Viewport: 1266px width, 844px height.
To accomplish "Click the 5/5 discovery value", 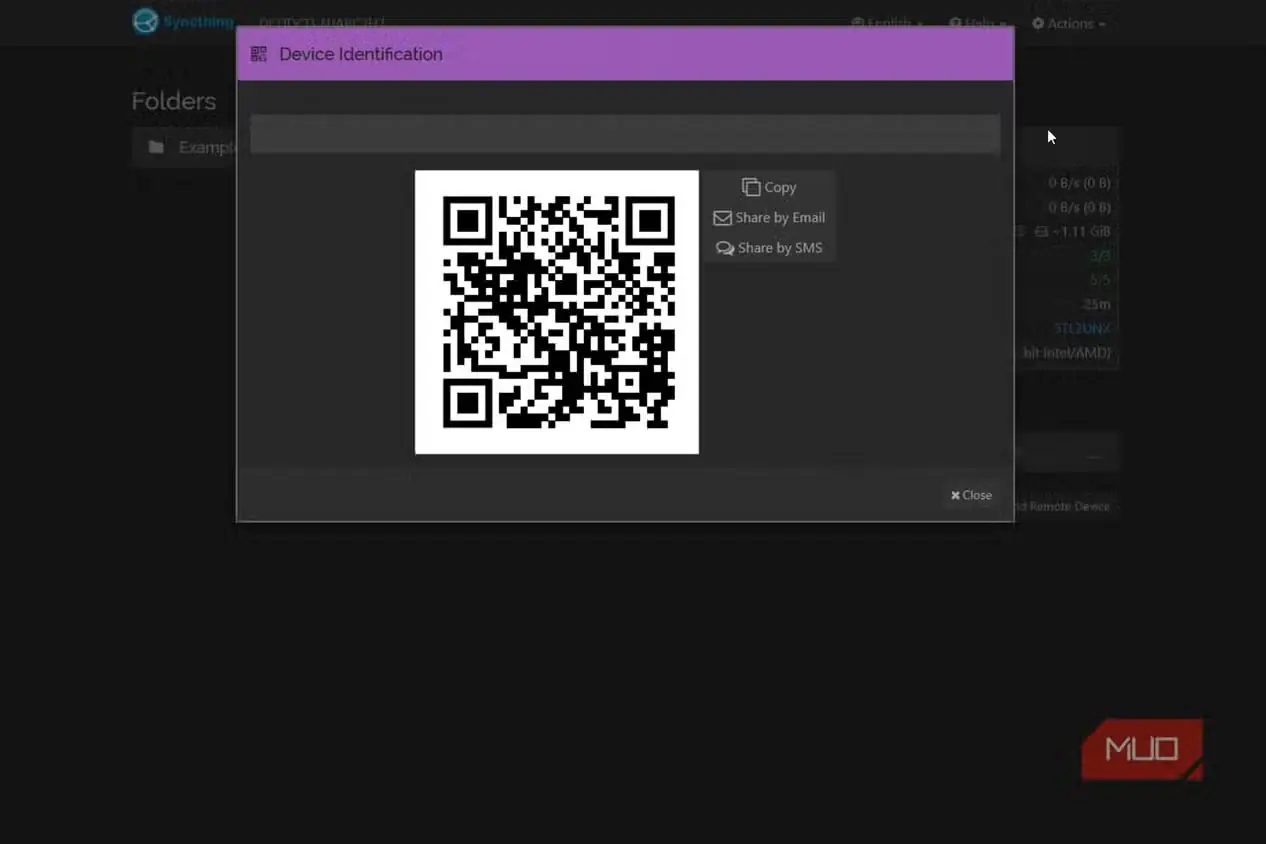I will click(1100, 280).
